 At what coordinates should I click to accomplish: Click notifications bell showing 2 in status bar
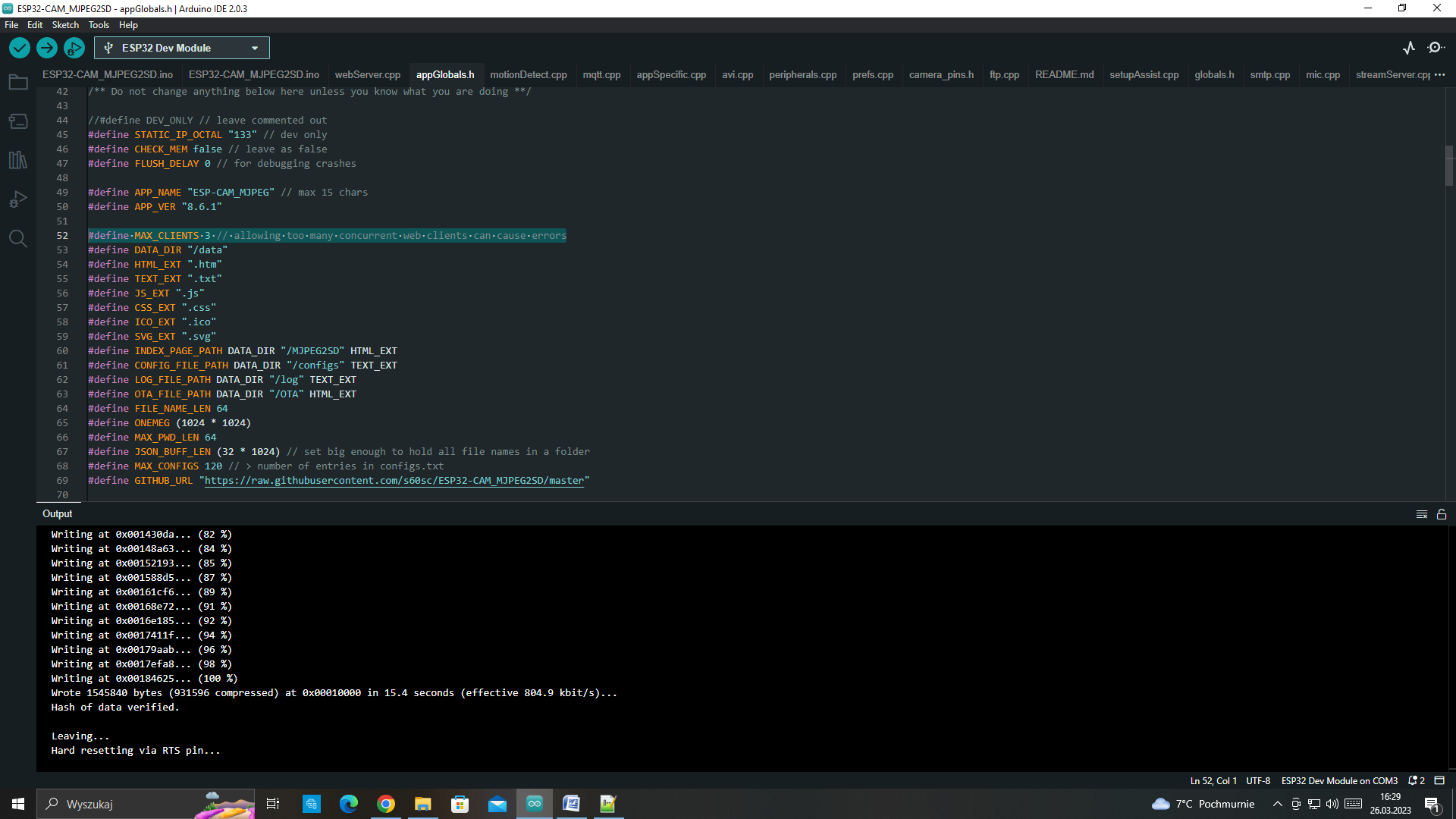tap(1415, 780)
